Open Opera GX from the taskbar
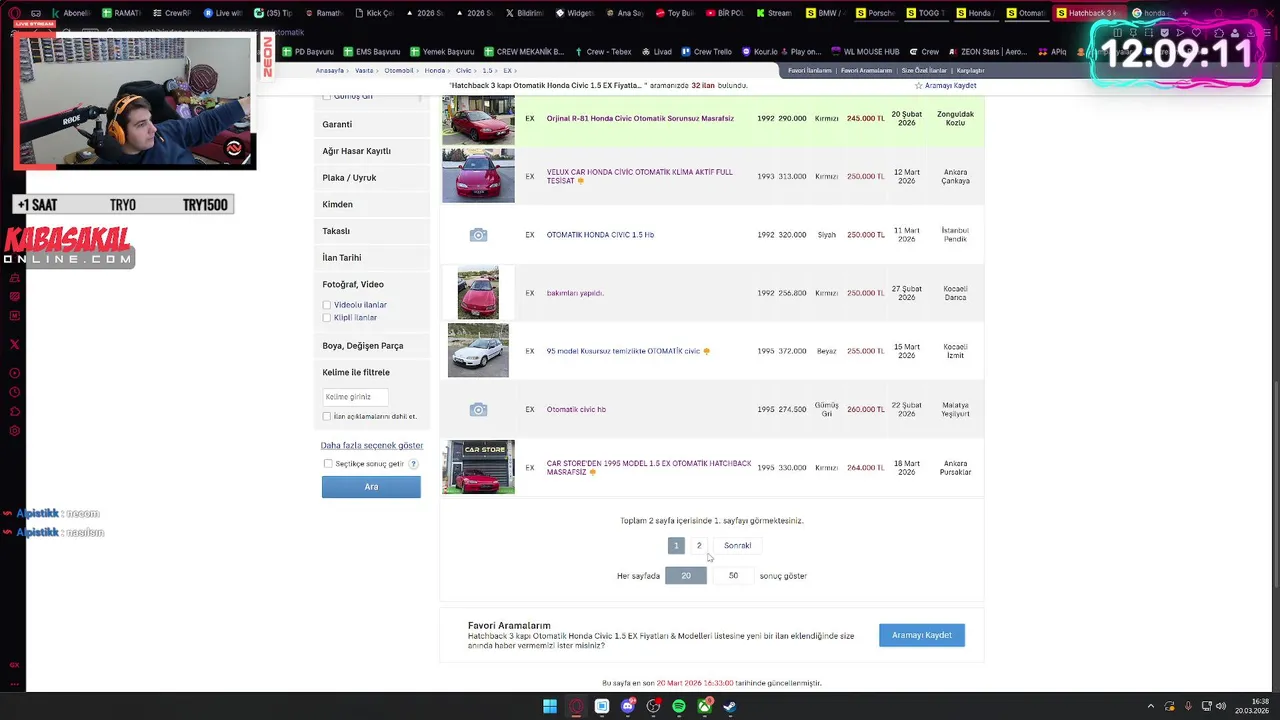The image size is (1280, 720). pos(576,706)
